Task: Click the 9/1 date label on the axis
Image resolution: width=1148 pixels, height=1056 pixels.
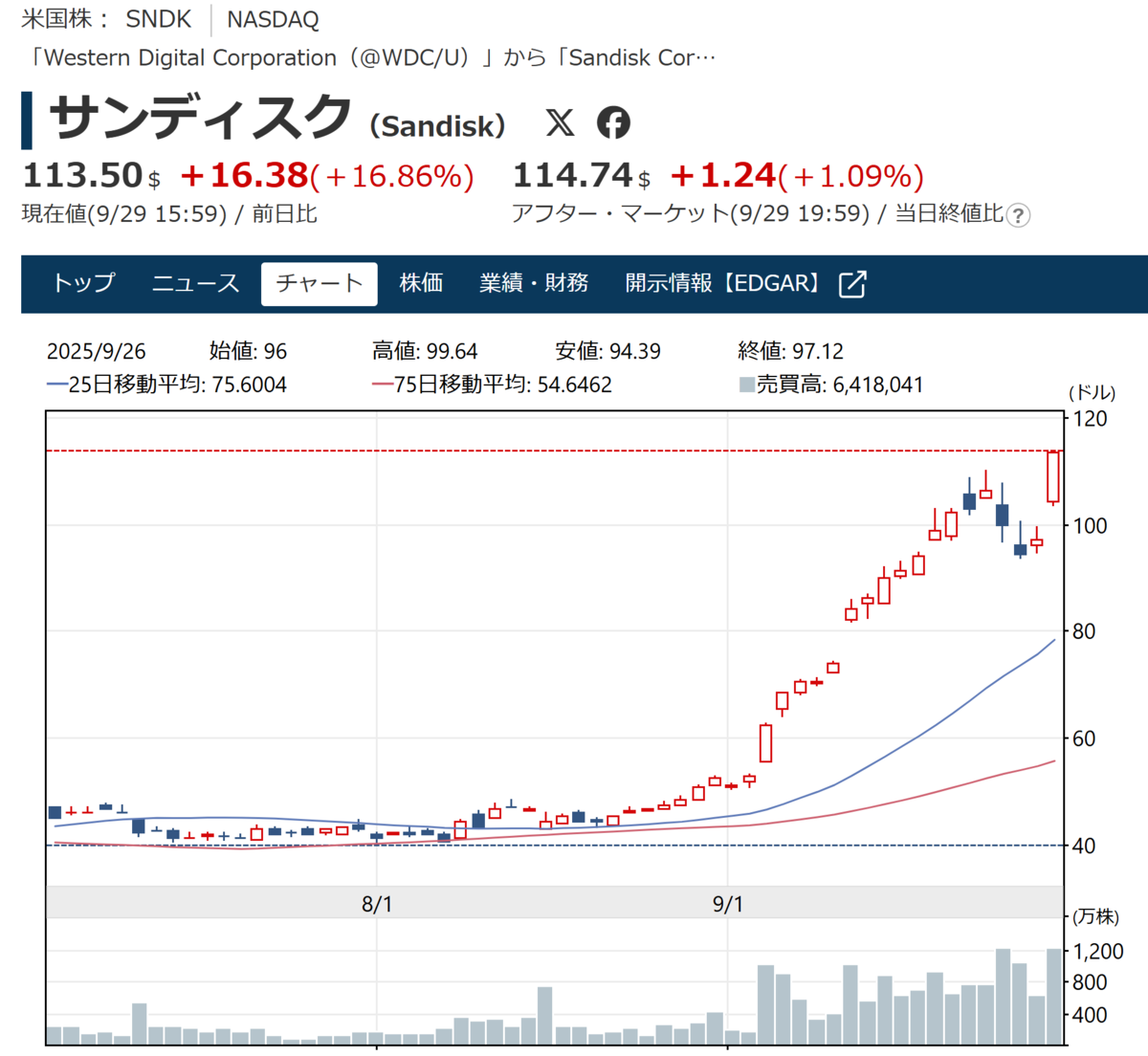Action: 728,904
